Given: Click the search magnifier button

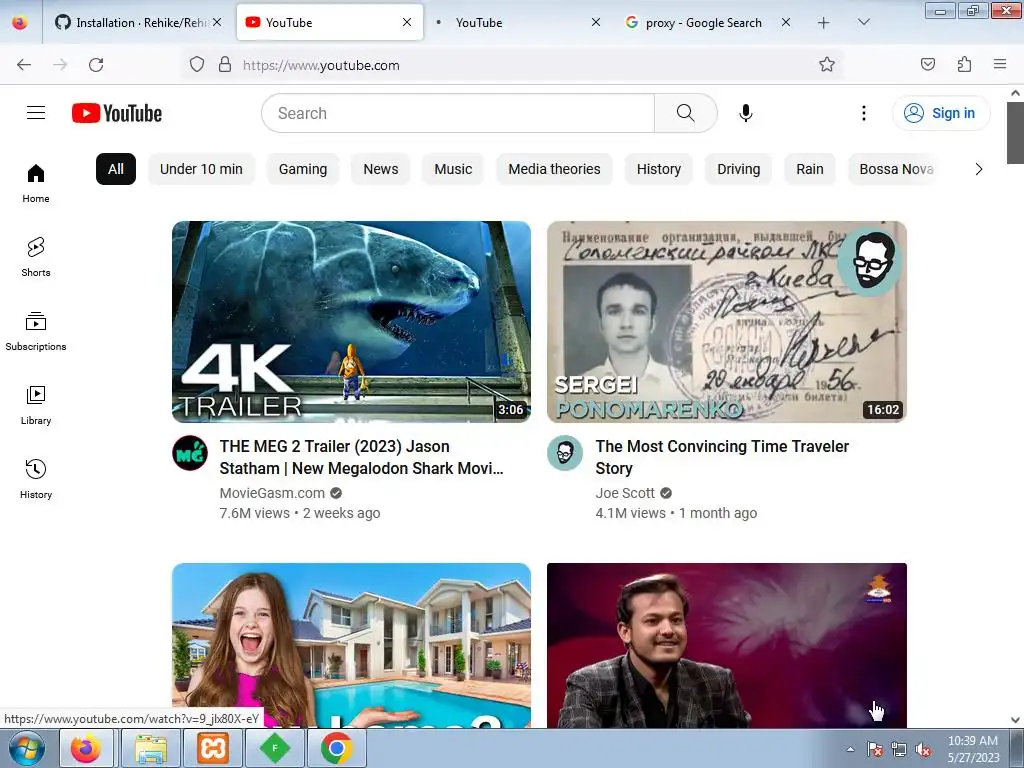Looking at the screenshot, I should click(686, 113).
